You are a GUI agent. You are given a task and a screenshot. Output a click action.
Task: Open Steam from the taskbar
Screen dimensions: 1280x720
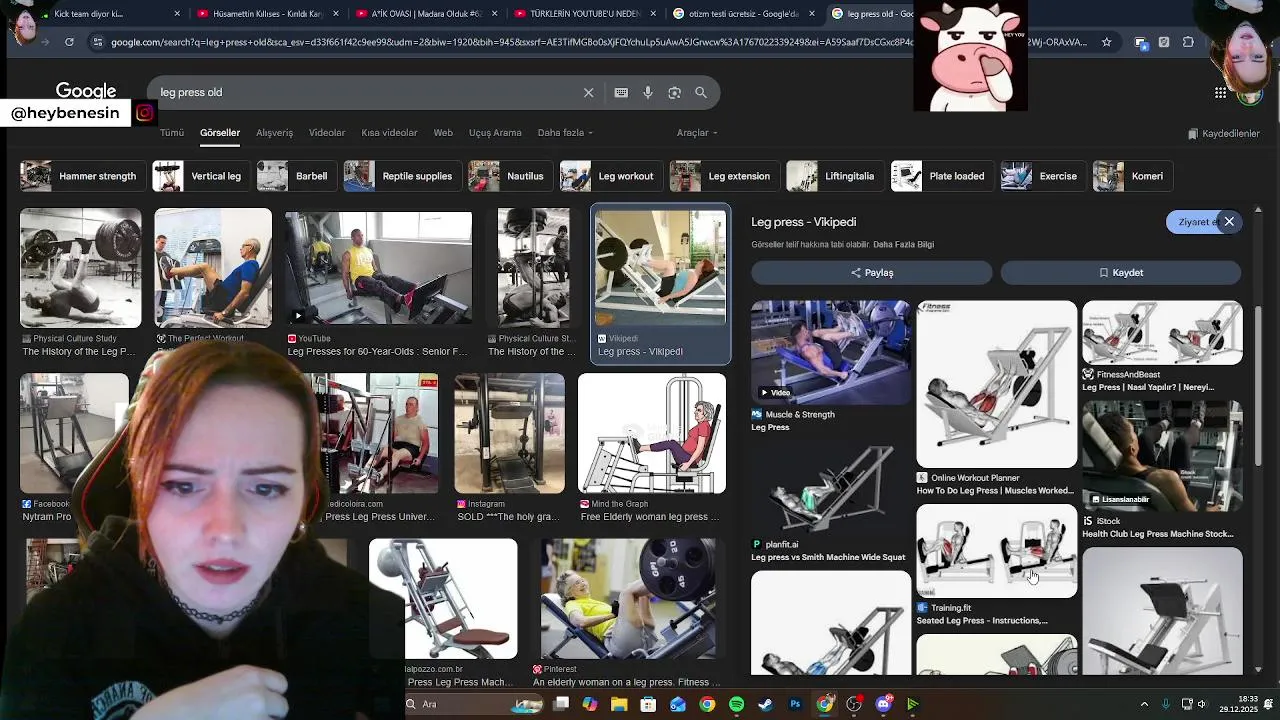point(765,704)
